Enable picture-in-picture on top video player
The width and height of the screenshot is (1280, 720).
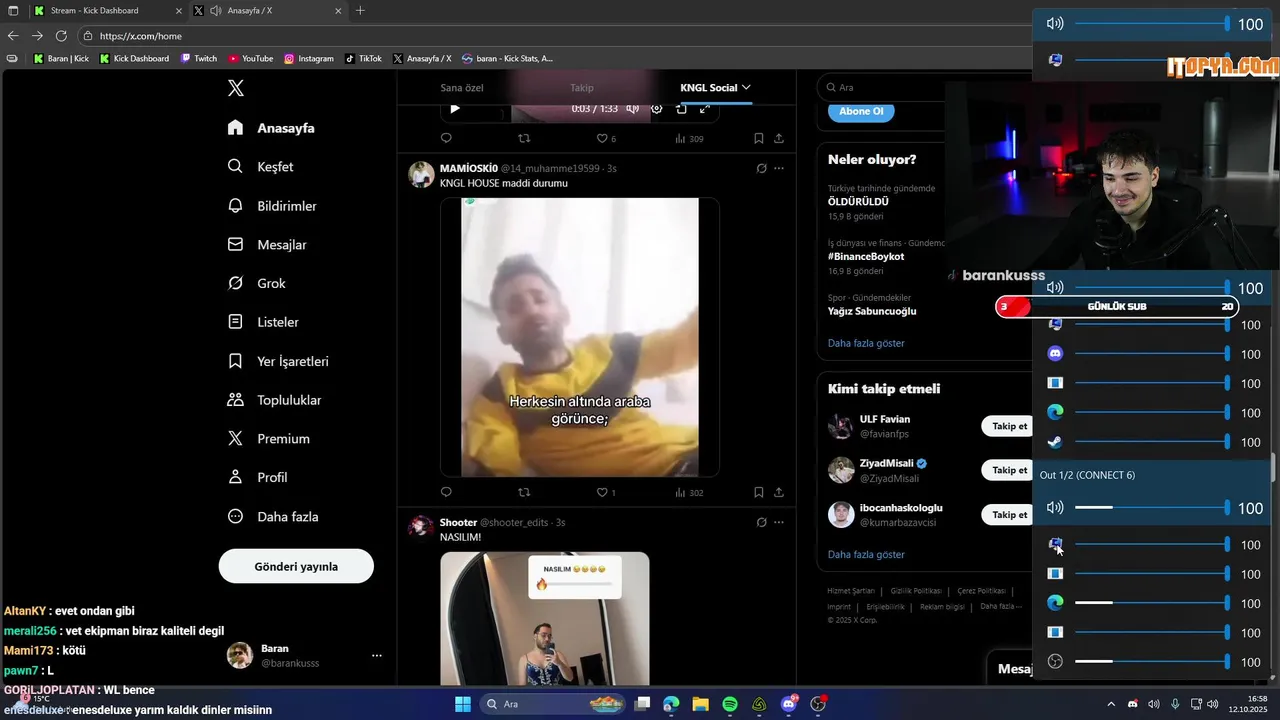coord(681,108)
